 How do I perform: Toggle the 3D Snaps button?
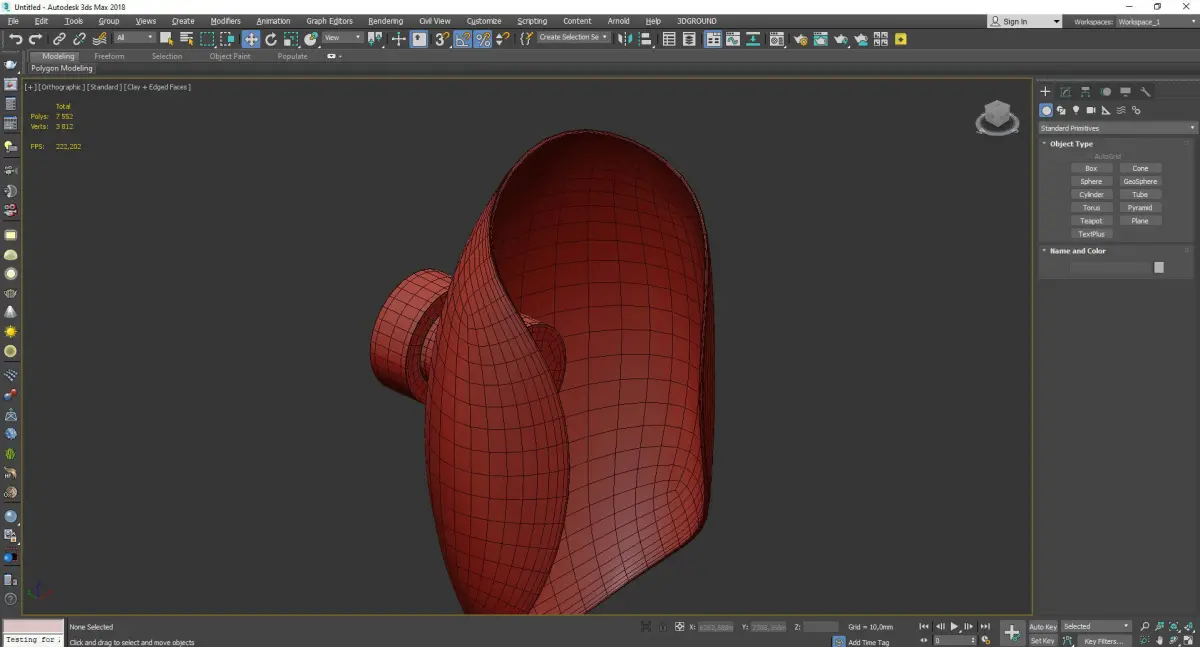pos(441,39)
